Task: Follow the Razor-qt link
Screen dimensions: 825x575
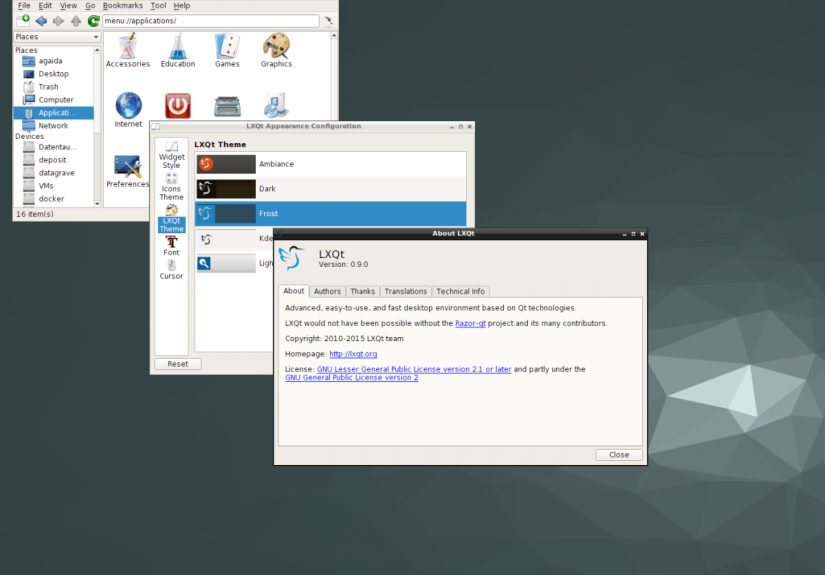Action: click(470, 323)
